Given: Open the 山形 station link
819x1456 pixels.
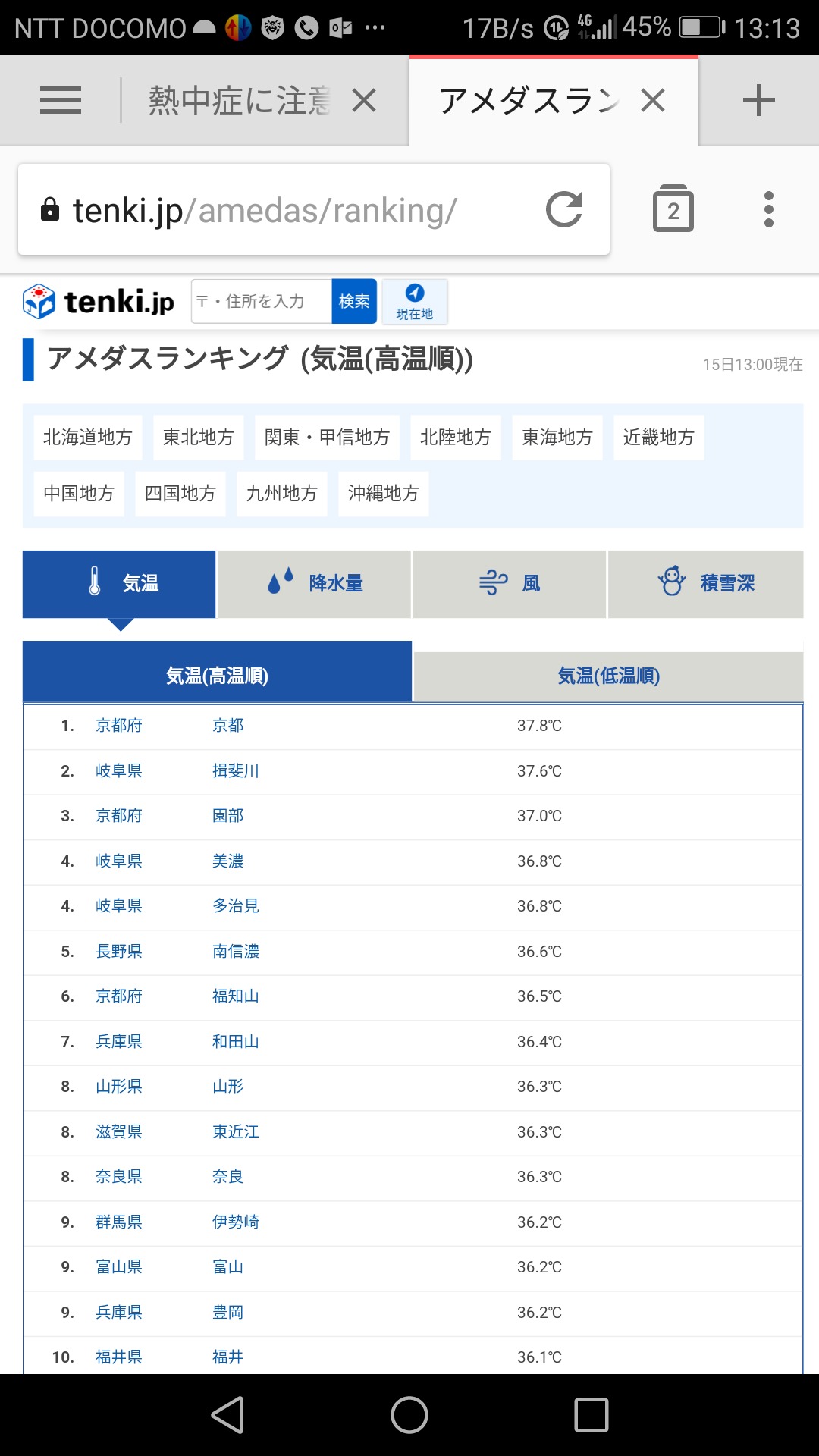Looking at the screenshot, I should click(x=228, y=1087).
